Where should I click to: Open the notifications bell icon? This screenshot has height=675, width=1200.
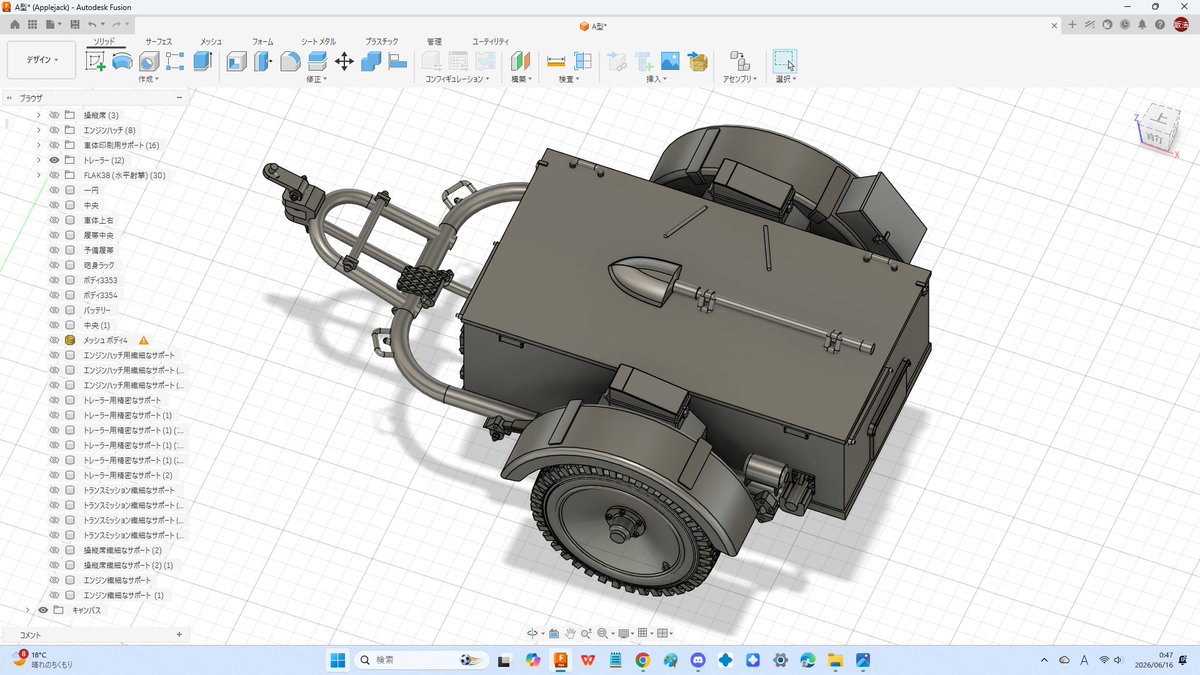1141,24
